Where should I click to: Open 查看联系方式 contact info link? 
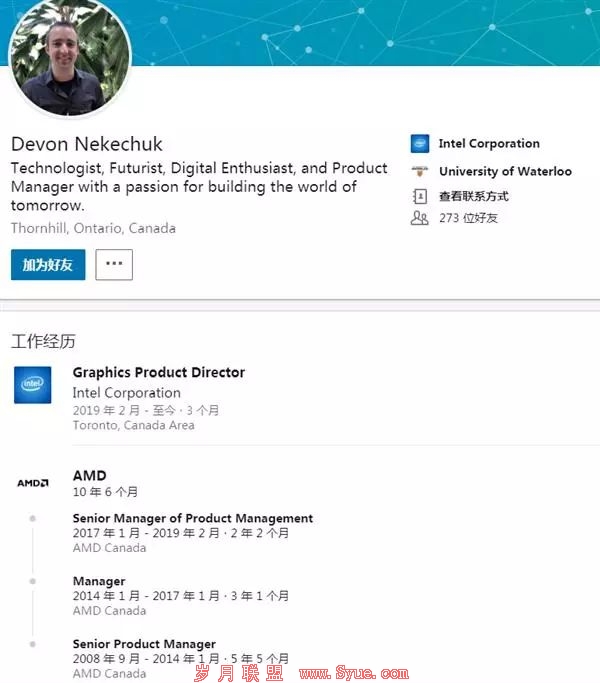pos(474,196)
